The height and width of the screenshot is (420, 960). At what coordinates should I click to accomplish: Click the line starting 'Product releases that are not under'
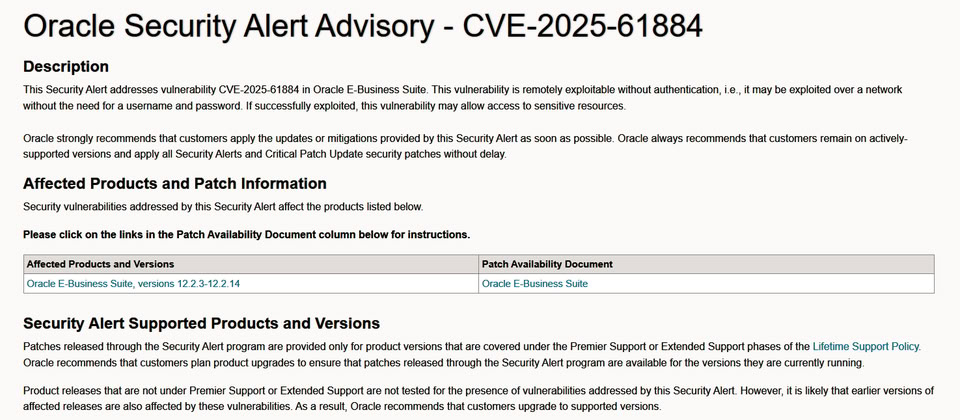[x=478, y=390]
